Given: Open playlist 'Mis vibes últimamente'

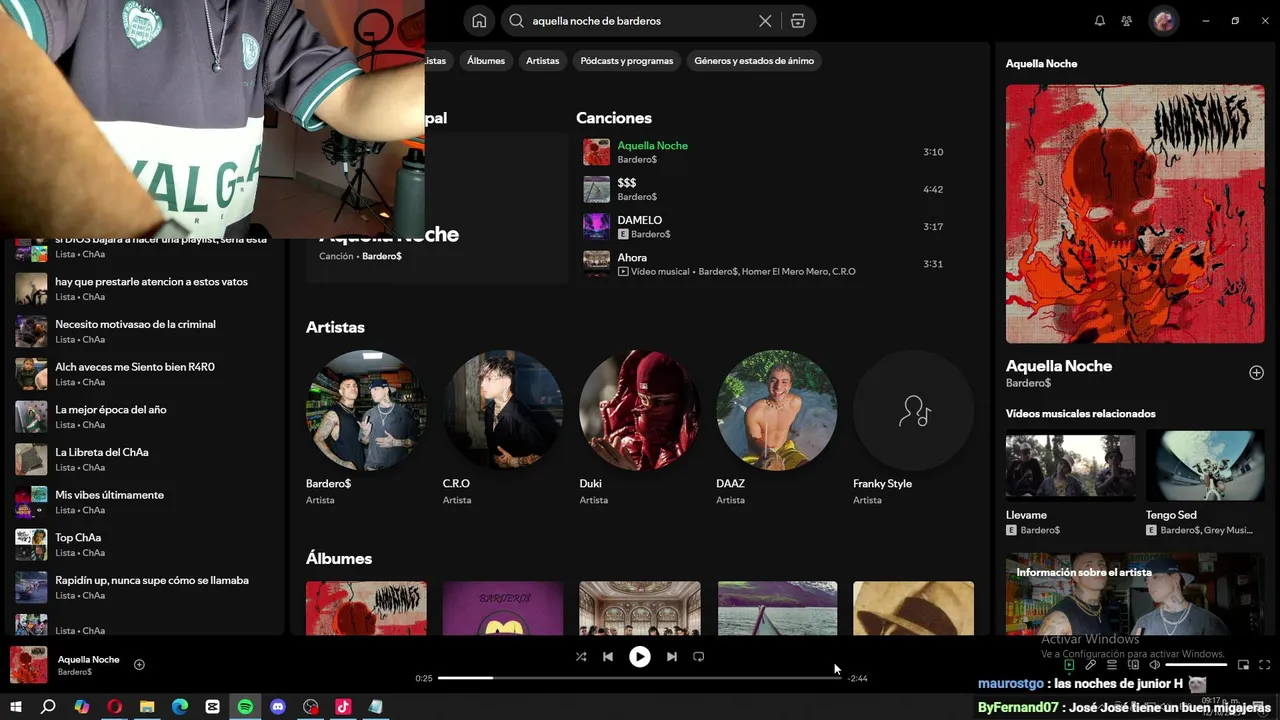Looking at the screenshot, I should click(144, 502).
